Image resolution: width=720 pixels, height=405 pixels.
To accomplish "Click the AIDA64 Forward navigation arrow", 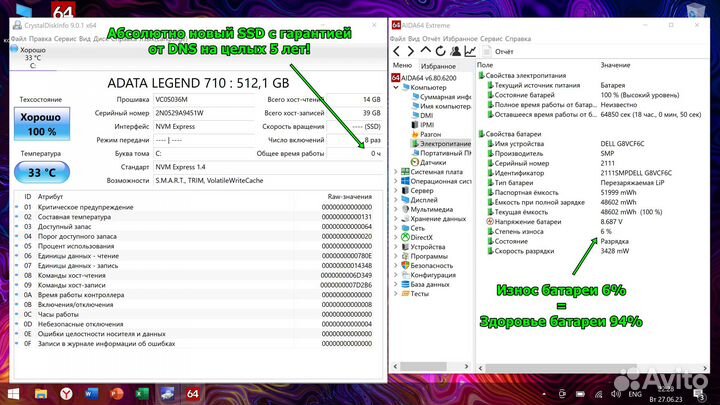I will (412, 50).
